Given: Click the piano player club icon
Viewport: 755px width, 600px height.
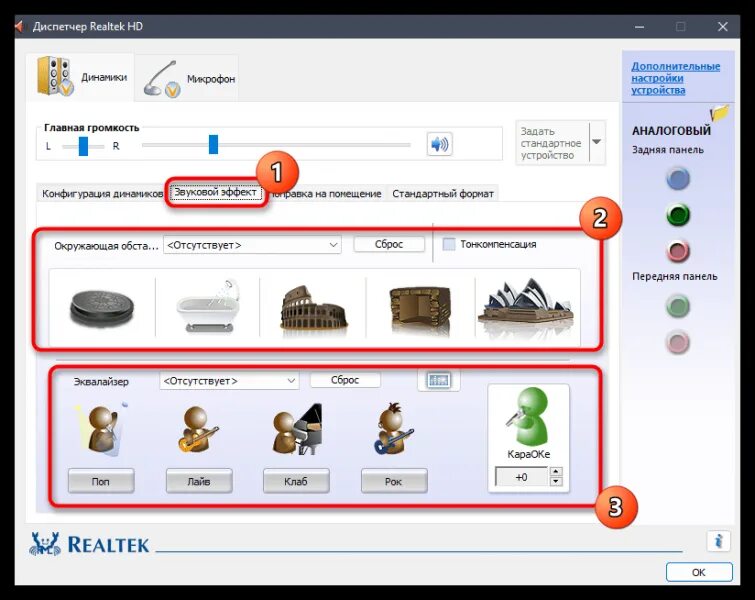Looking at the screenshot, I should click(x=296, y=430).
